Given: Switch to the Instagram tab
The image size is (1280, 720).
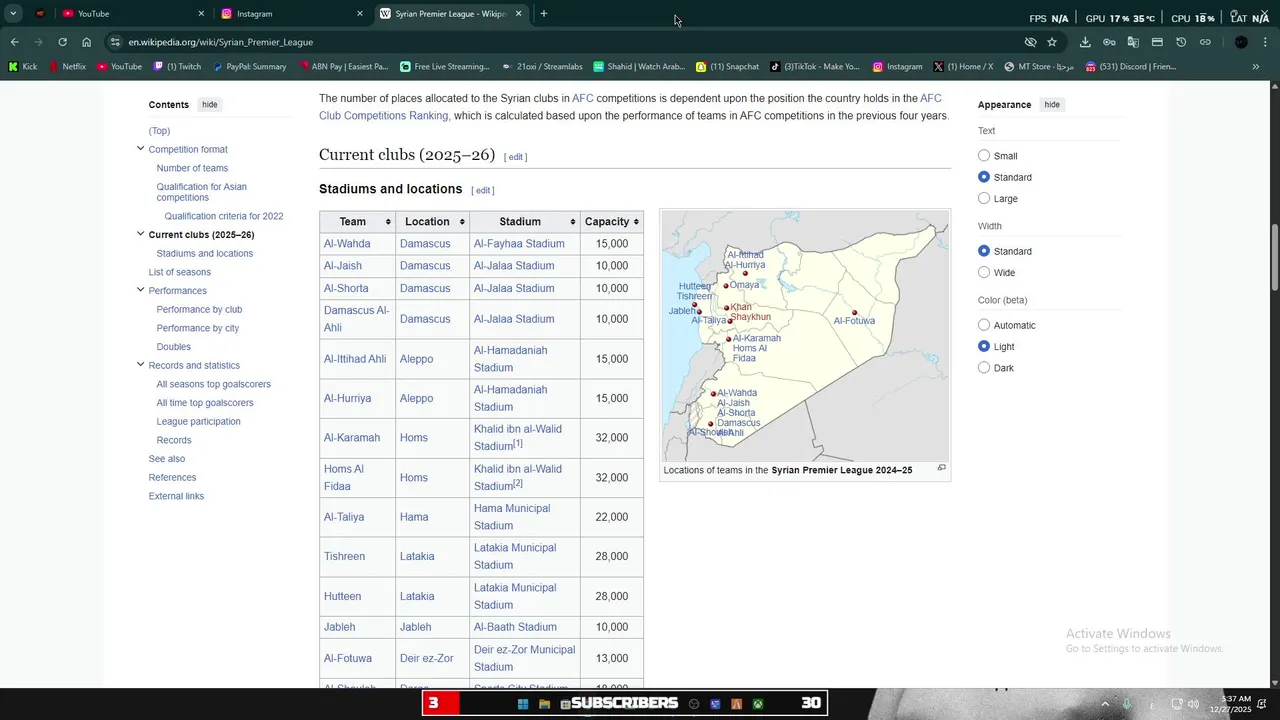Looking at the screenshot, I should [x=292, y=14].
